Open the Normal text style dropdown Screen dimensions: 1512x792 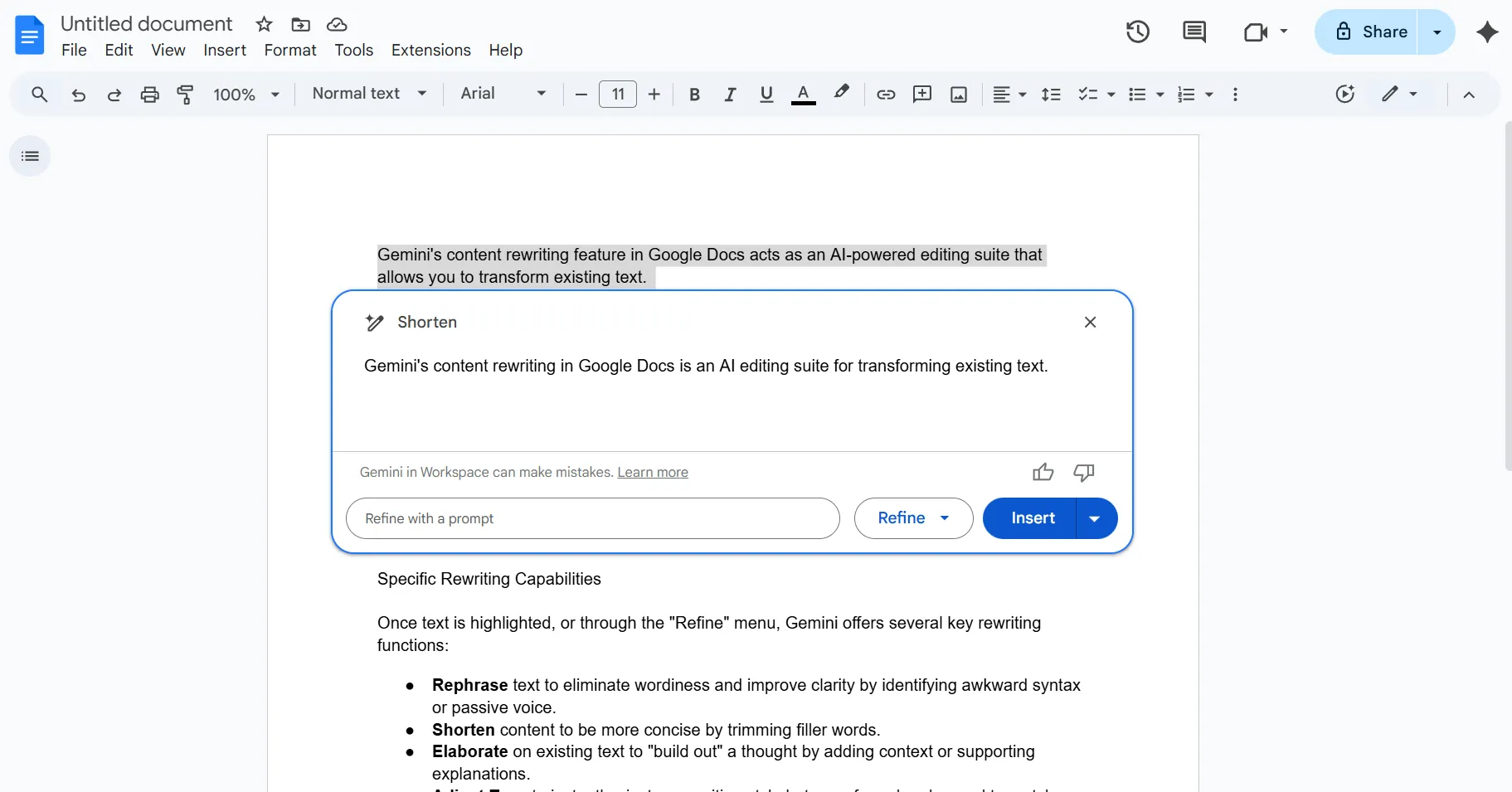pos(369,94)
